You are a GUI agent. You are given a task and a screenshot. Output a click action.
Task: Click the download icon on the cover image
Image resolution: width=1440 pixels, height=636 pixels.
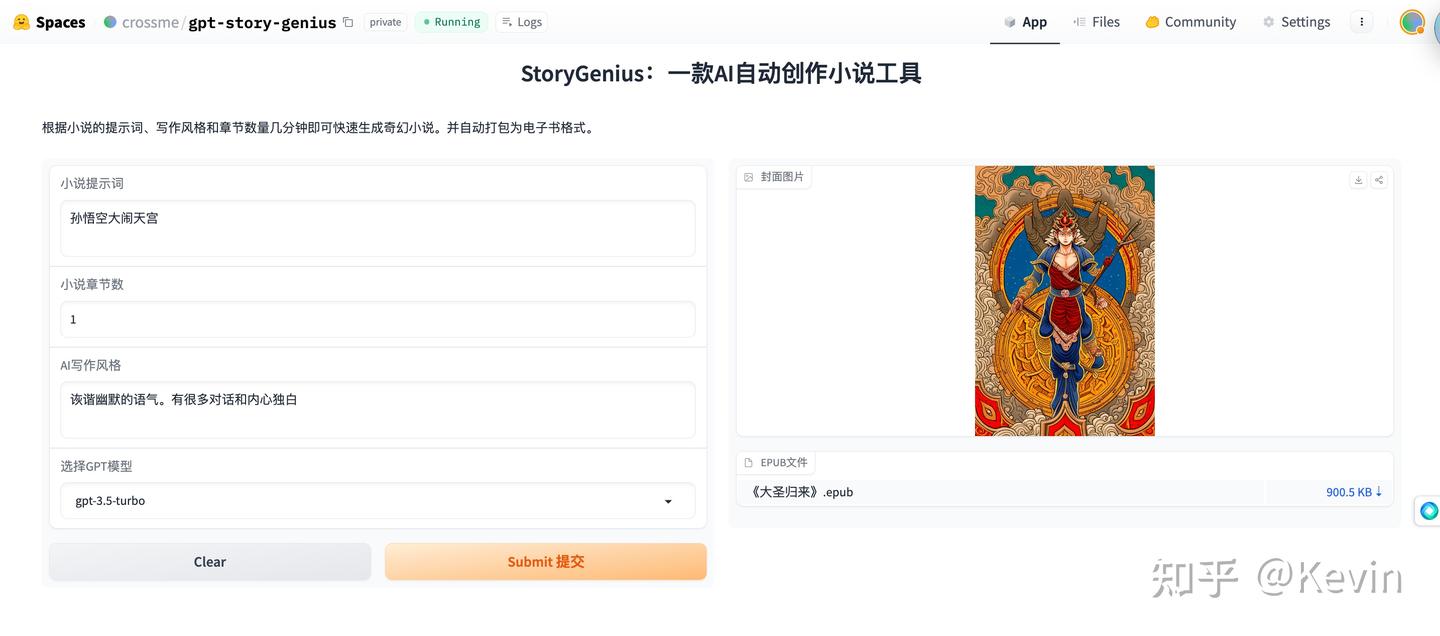pos(1358,180)
